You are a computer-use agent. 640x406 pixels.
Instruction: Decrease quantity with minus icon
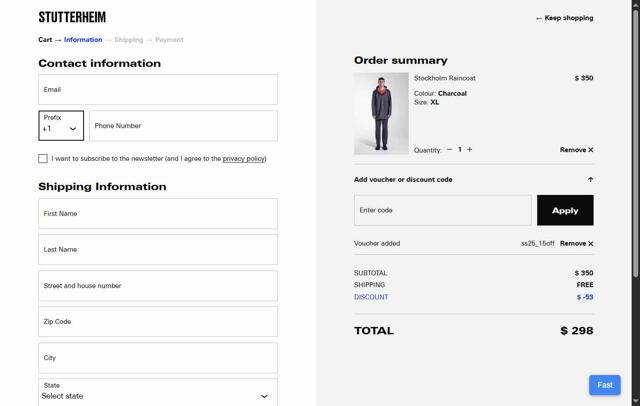tap(449, 150)
